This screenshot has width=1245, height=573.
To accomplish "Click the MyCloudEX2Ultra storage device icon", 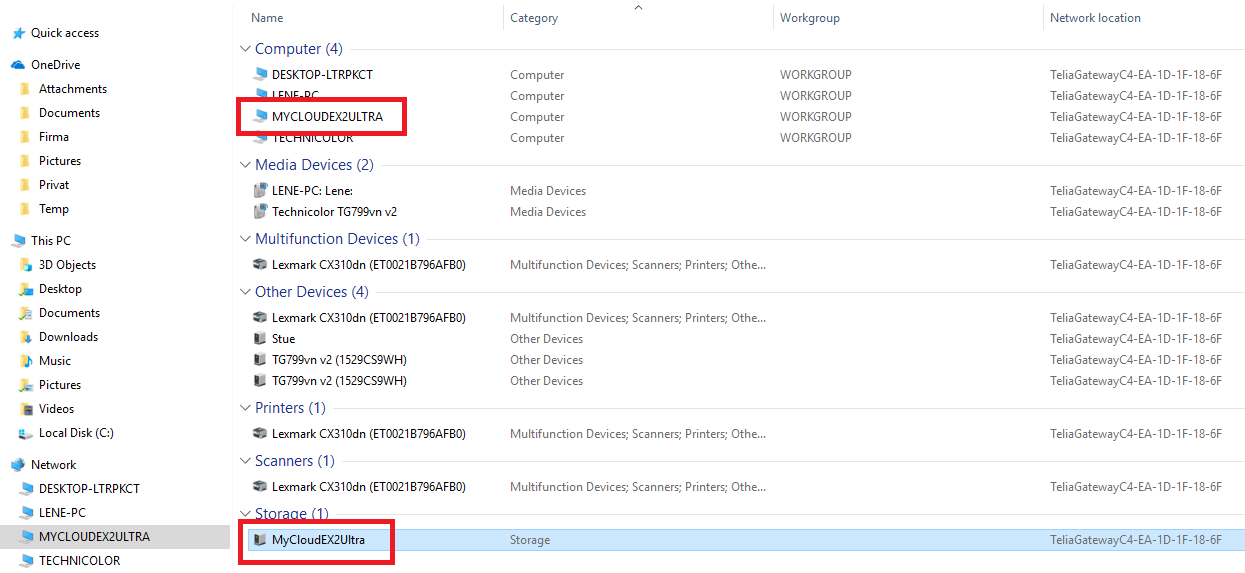I will coord(261,540).
